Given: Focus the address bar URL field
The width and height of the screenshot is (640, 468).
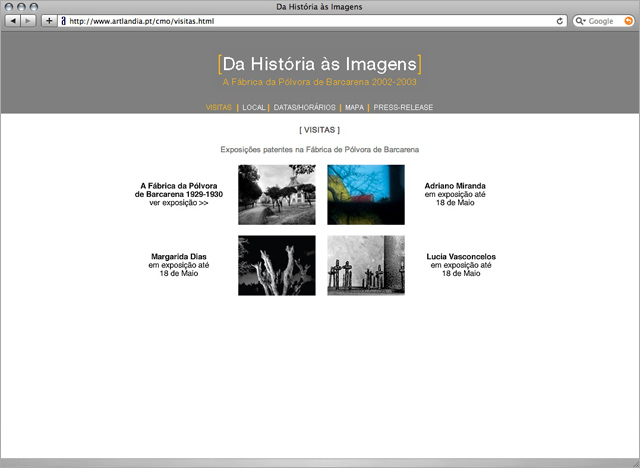Looking at the screenshot, I should click(x=312, y=21).
